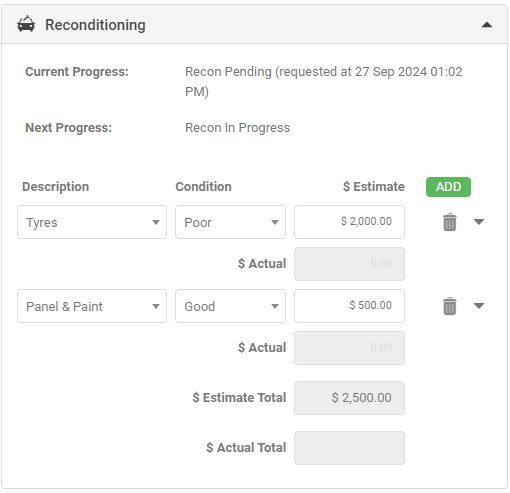The width and height of the screenshot is (510, 493).
Task: Open the Tyres description dropdown
Action: pos(92,222)
